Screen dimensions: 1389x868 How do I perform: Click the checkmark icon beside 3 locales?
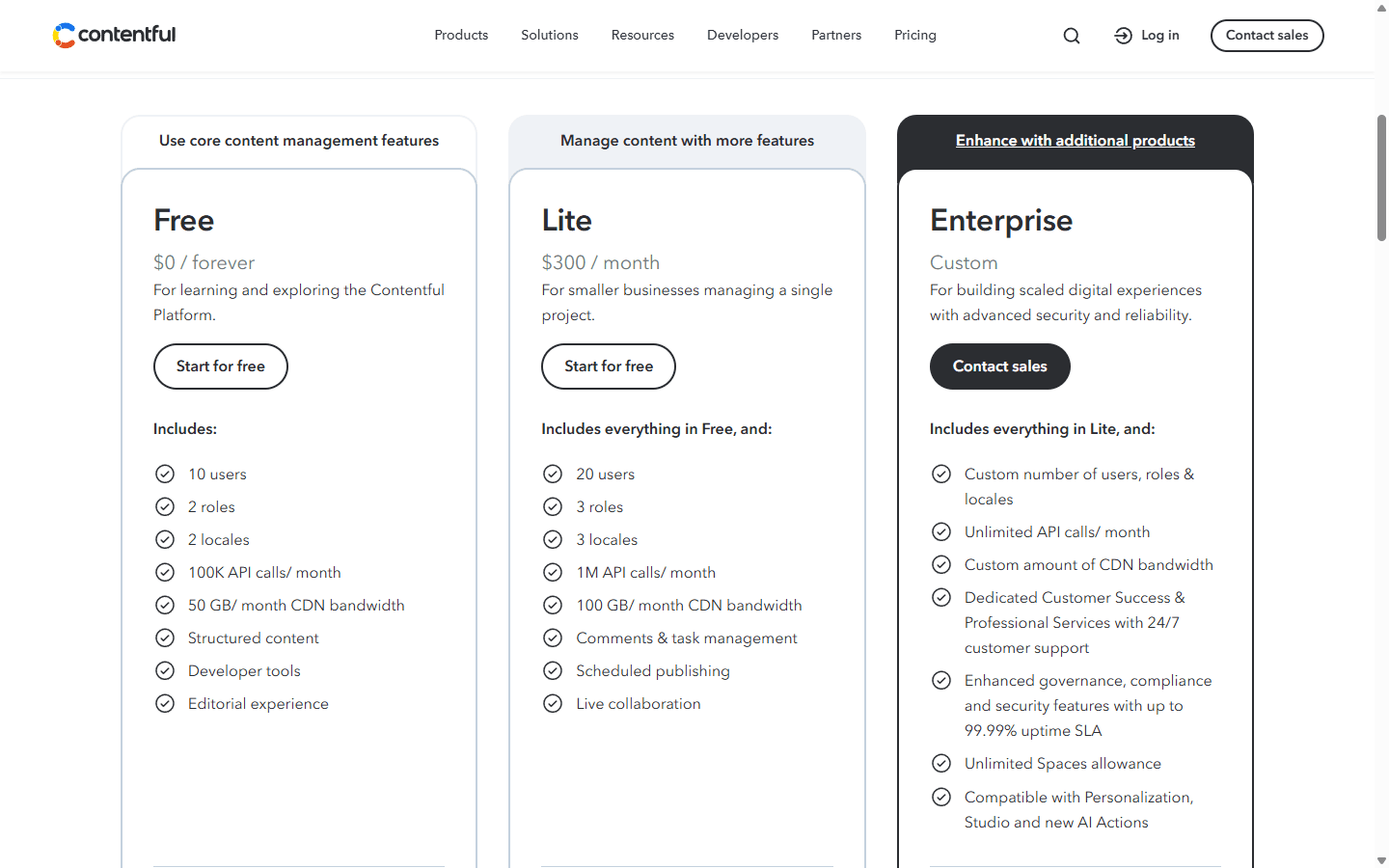[553, 539]
